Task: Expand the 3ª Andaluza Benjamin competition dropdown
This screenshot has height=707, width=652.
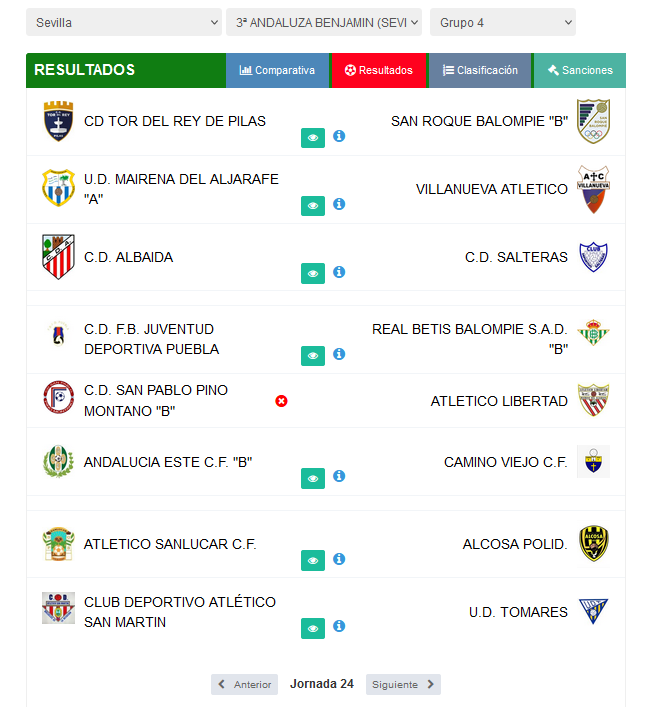Action: tap(324, 22)
